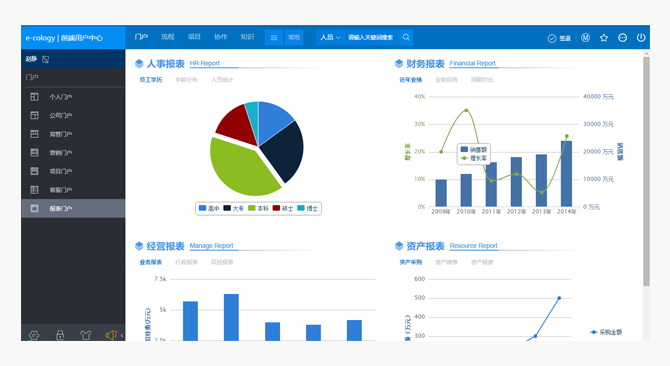Select the 员工学历 sub-tab under HR Report
Screen dimensions: 670x366
[151, 80]
